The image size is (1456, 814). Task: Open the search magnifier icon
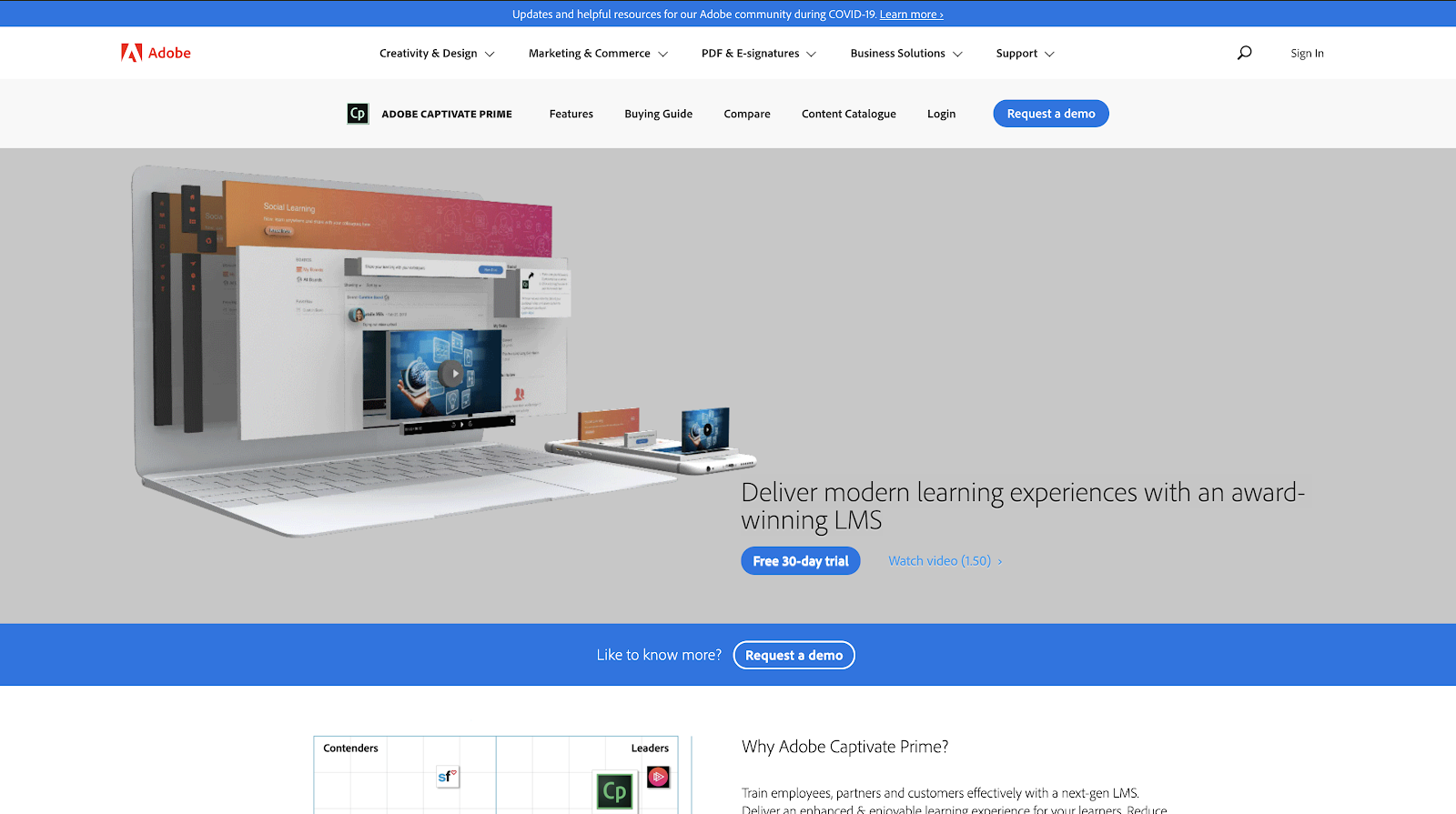pos(1244,53)
